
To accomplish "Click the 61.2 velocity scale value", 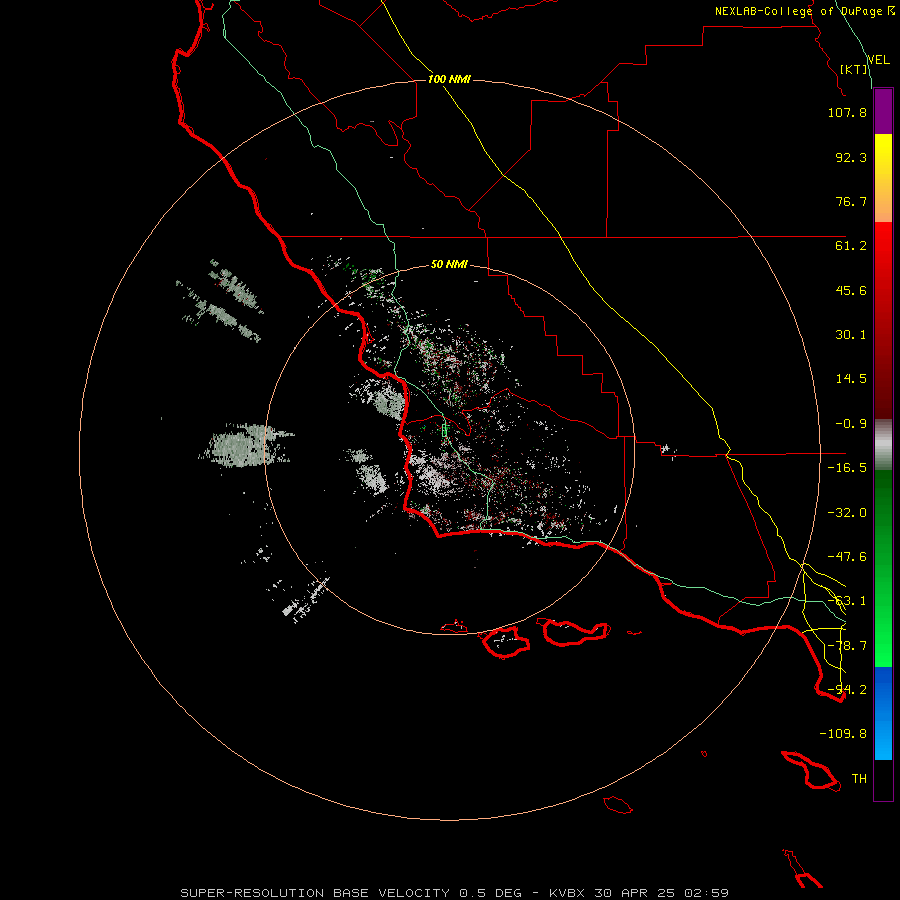I will [851, 246].
